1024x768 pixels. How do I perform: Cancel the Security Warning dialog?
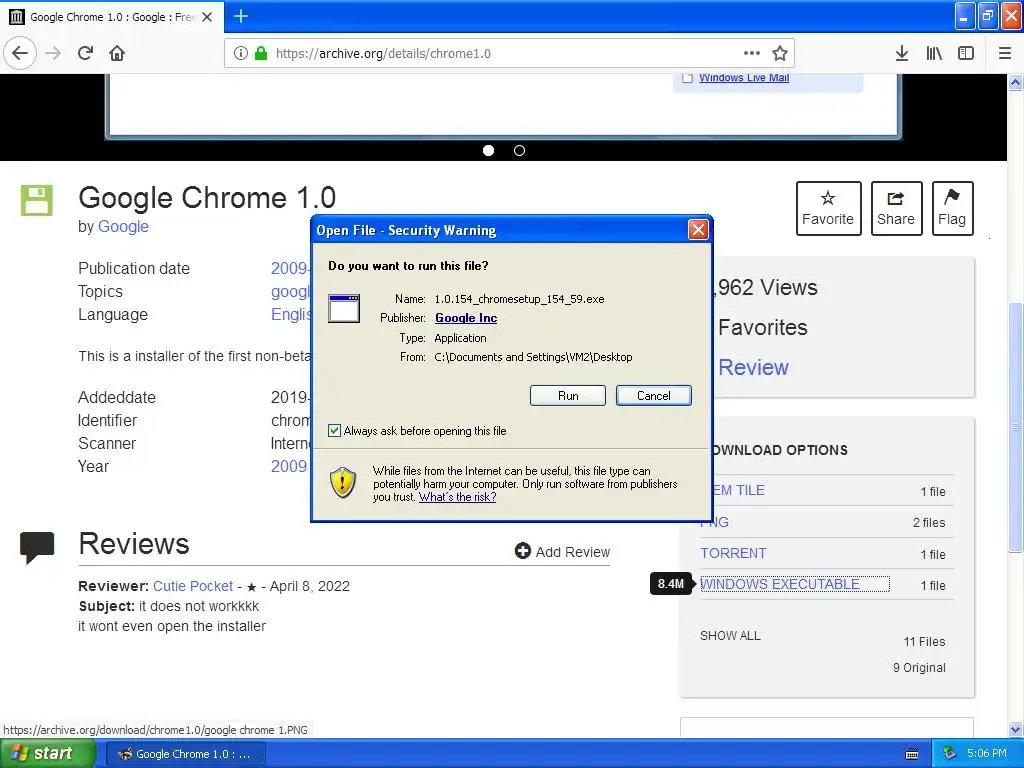[x=653, y=396]
